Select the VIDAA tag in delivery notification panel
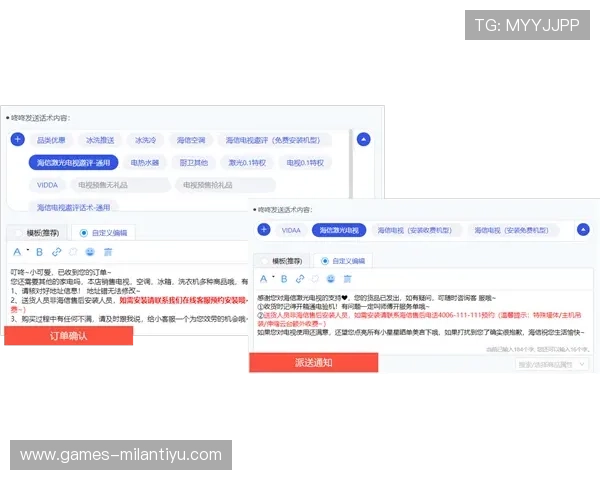The height and width of the screenshot is (480, 600). [x=291, y=230]
